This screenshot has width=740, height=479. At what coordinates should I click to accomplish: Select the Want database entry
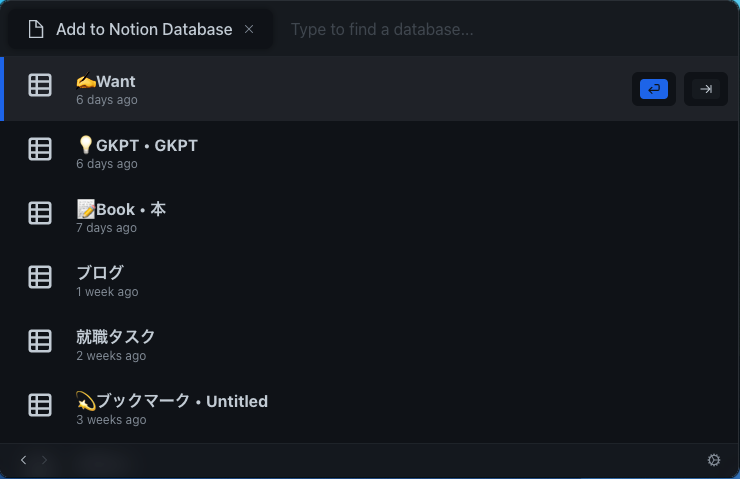point(370,89)
